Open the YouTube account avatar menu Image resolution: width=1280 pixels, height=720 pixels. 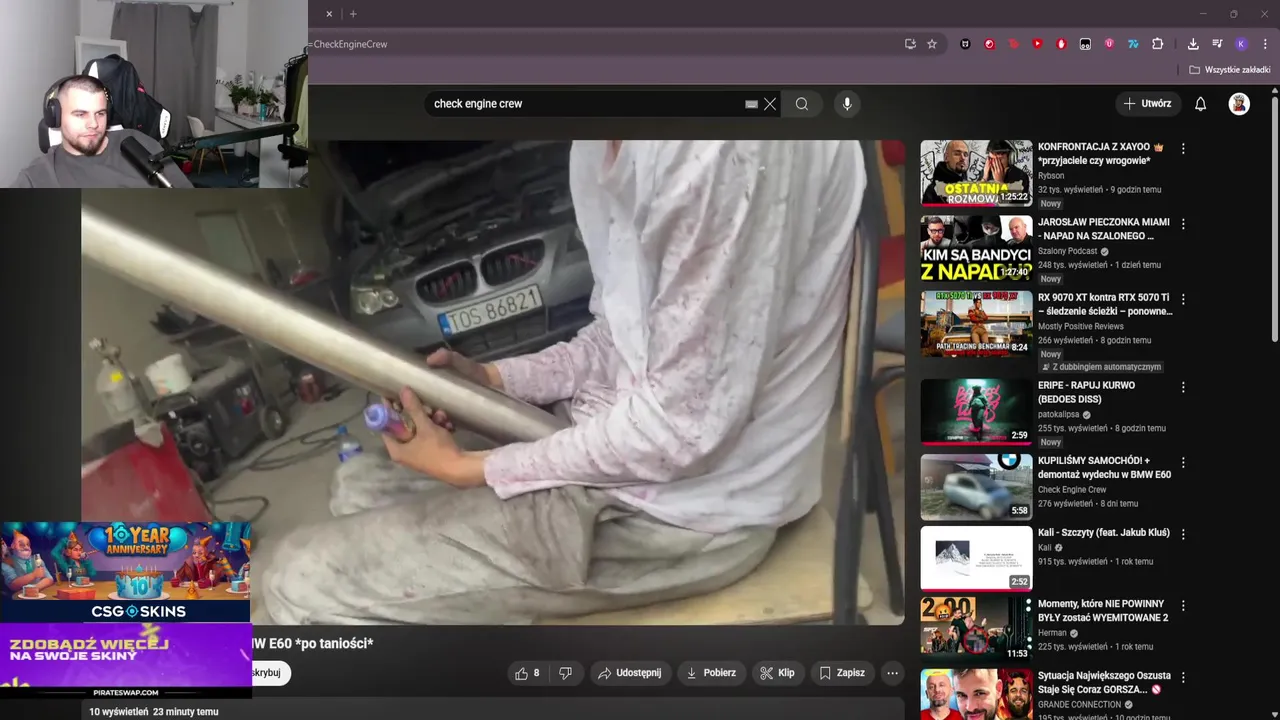click(x=1239, y=104)
